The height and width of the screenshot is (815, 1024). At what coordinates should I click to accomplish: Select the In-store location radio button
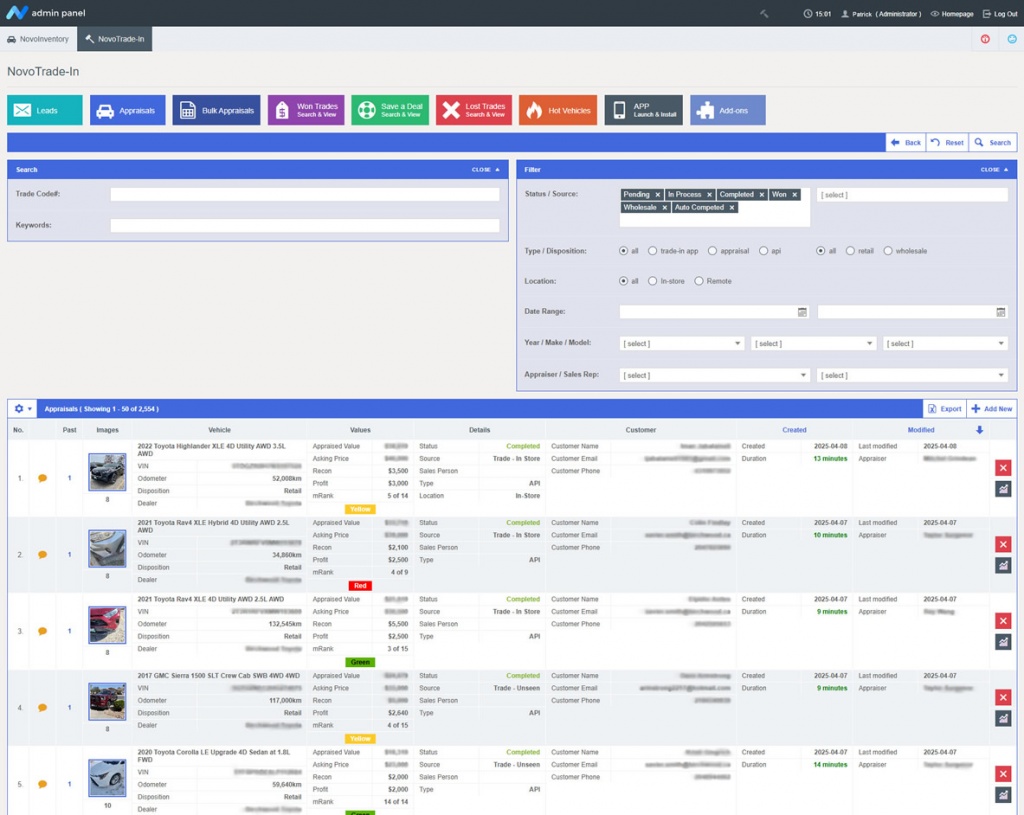pos(652,281)
